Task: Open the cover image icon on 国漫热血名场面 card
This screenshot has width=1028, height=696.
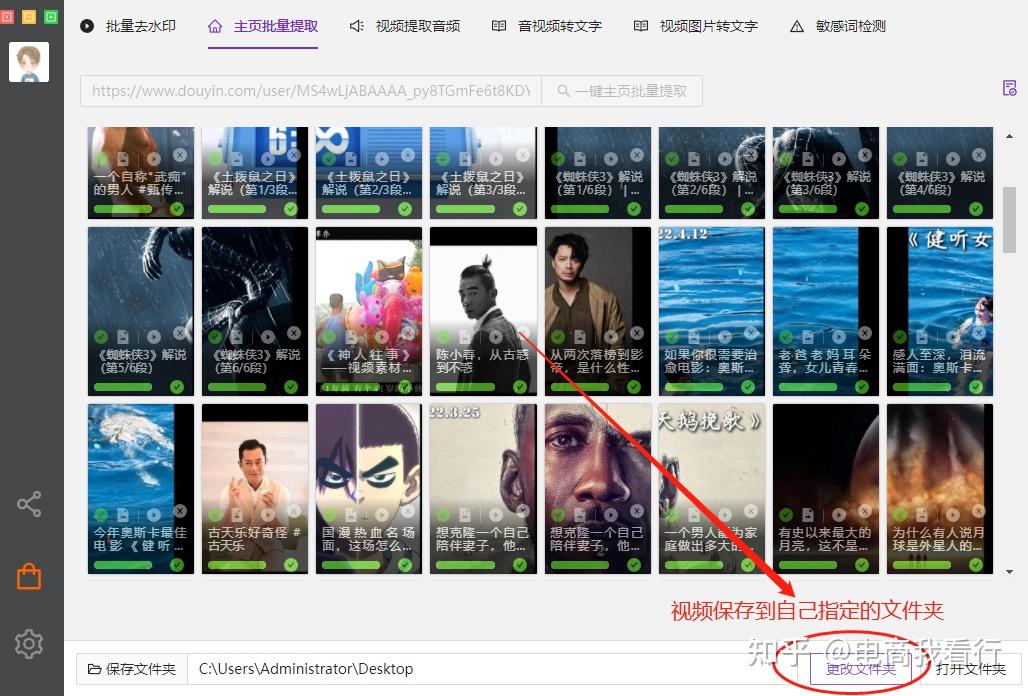Action: (x=351, y=515)
